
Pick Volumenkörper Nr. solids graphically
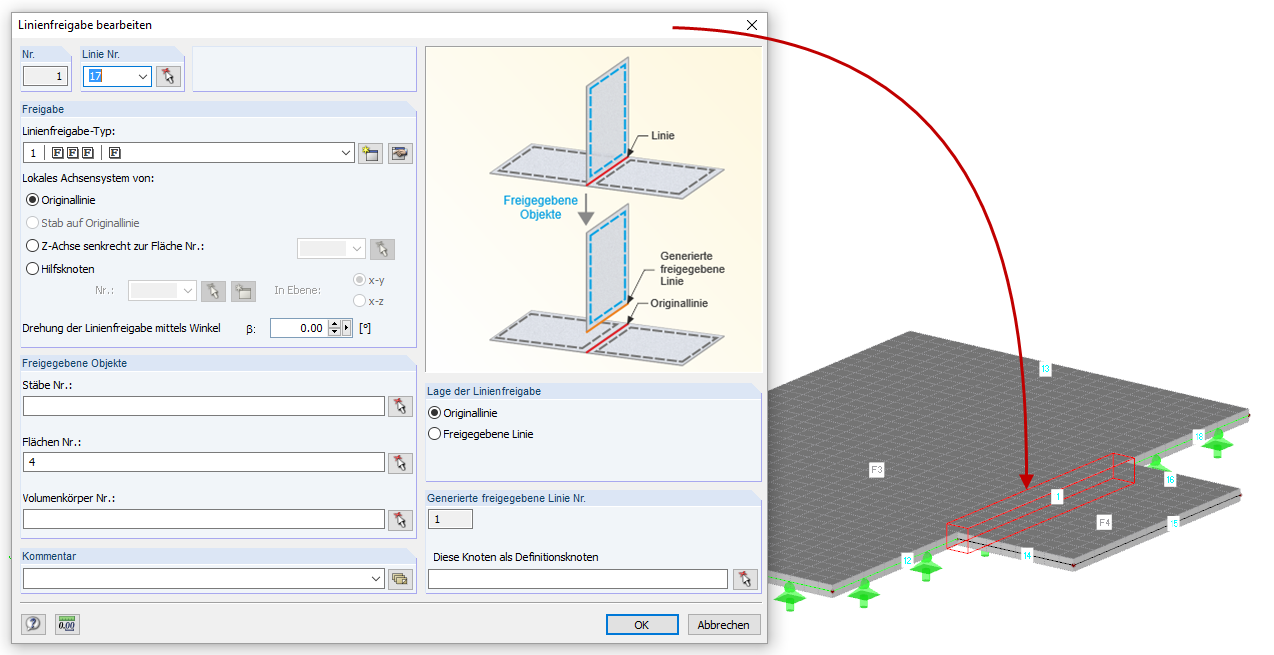tap(400, 520)
